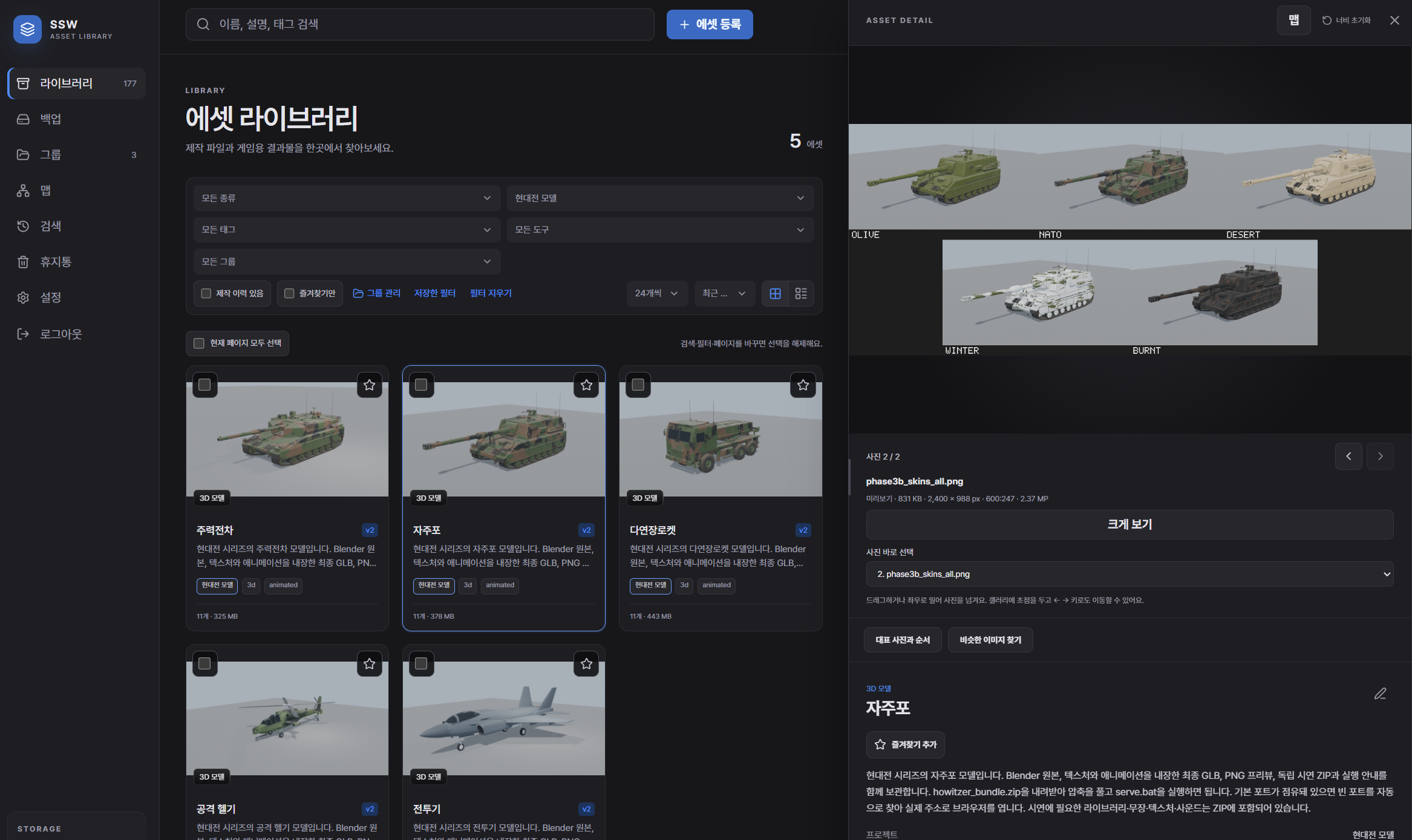Show next photo with right arrow
Screen dimensions: 1412x840
pos(1380,456)
